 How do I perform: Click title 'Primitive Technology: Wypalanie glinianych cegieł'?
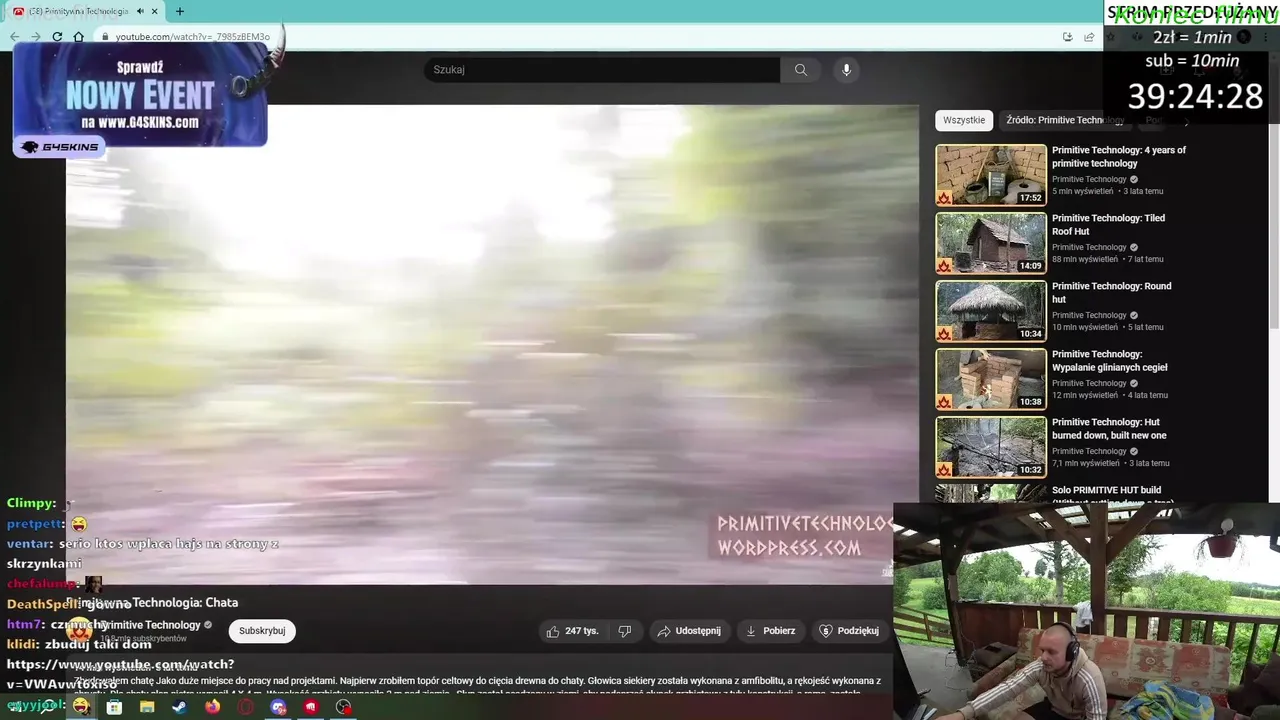coord(1109,361)
